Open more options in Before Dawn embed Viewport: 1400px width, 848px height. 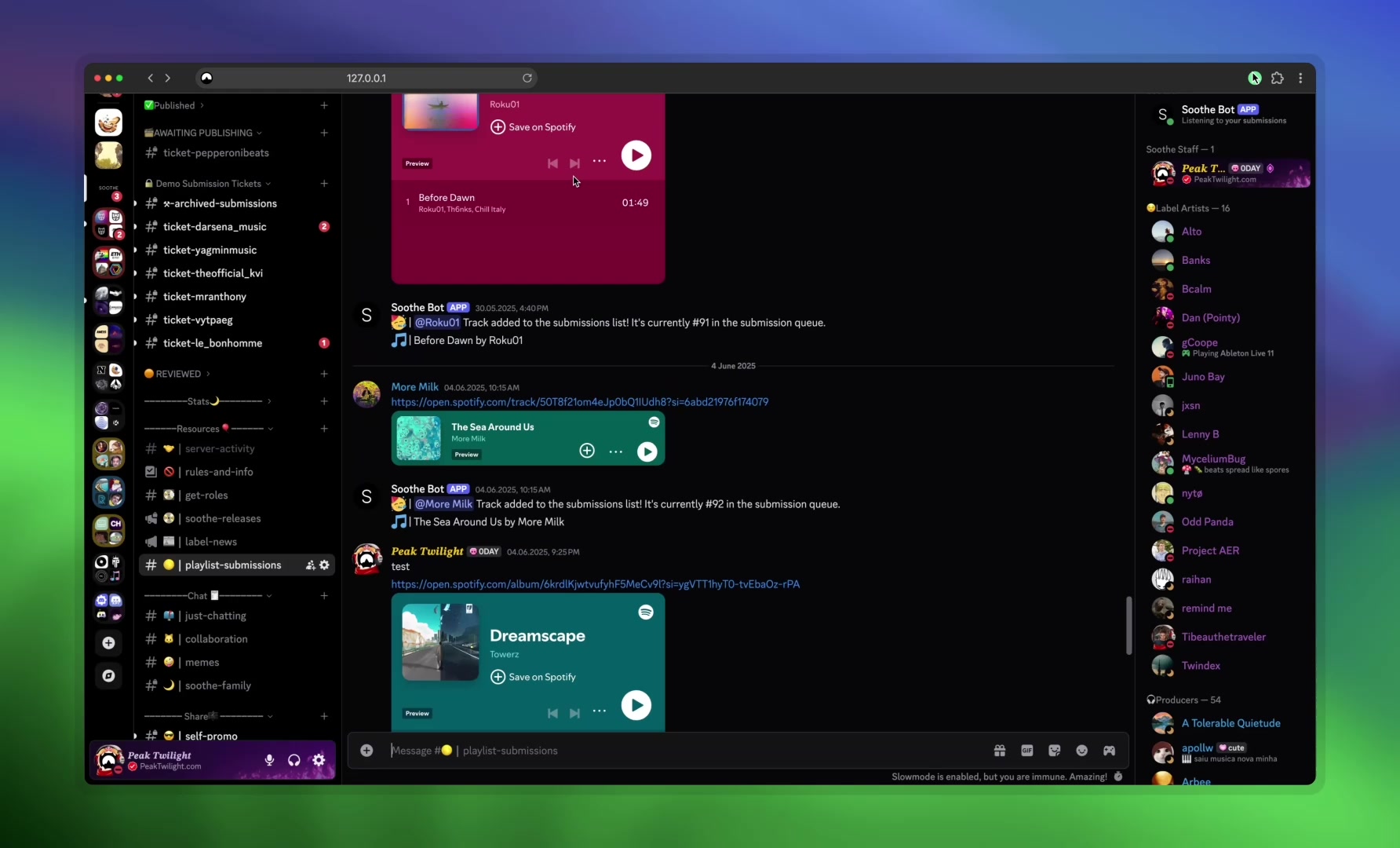coord(600,161)
